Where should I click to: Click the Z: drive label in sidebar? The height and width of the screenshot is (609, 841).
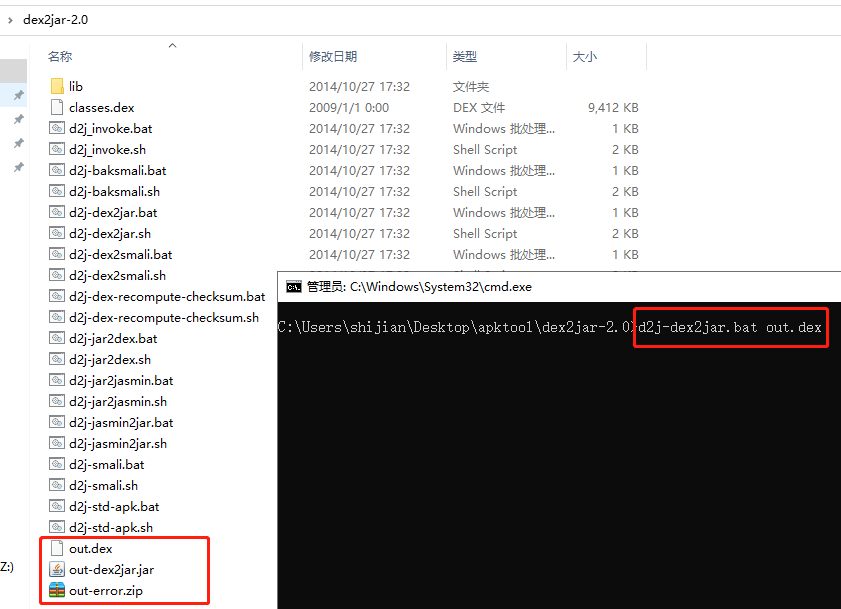[x=8, y=566]
